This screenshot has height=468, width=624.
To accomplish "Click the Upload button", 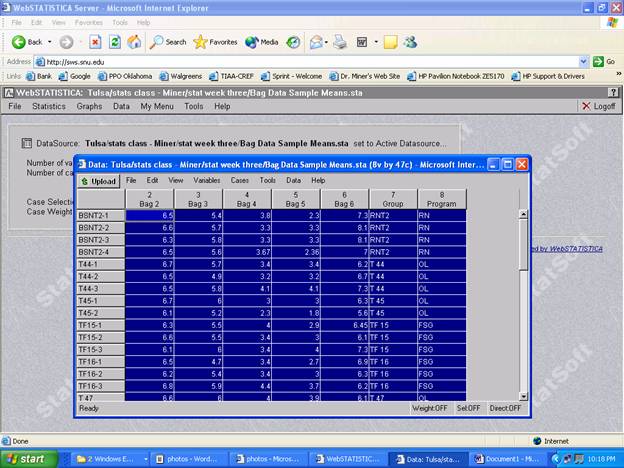I will click(x=98, y=181).
